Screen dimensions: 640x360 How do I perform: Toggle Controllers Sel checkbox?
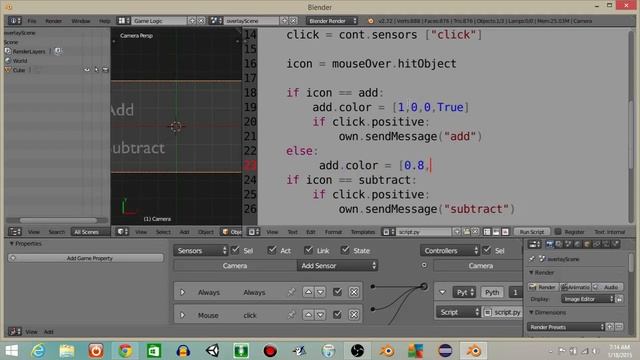pyautogui.click(x=487, y=250)
